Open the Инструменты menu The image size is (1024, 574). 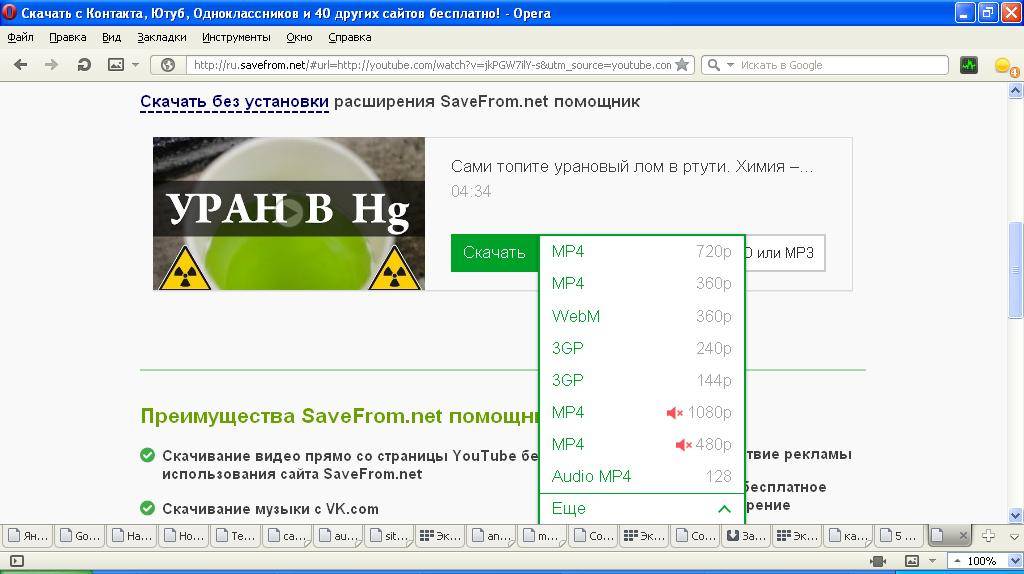236,37
